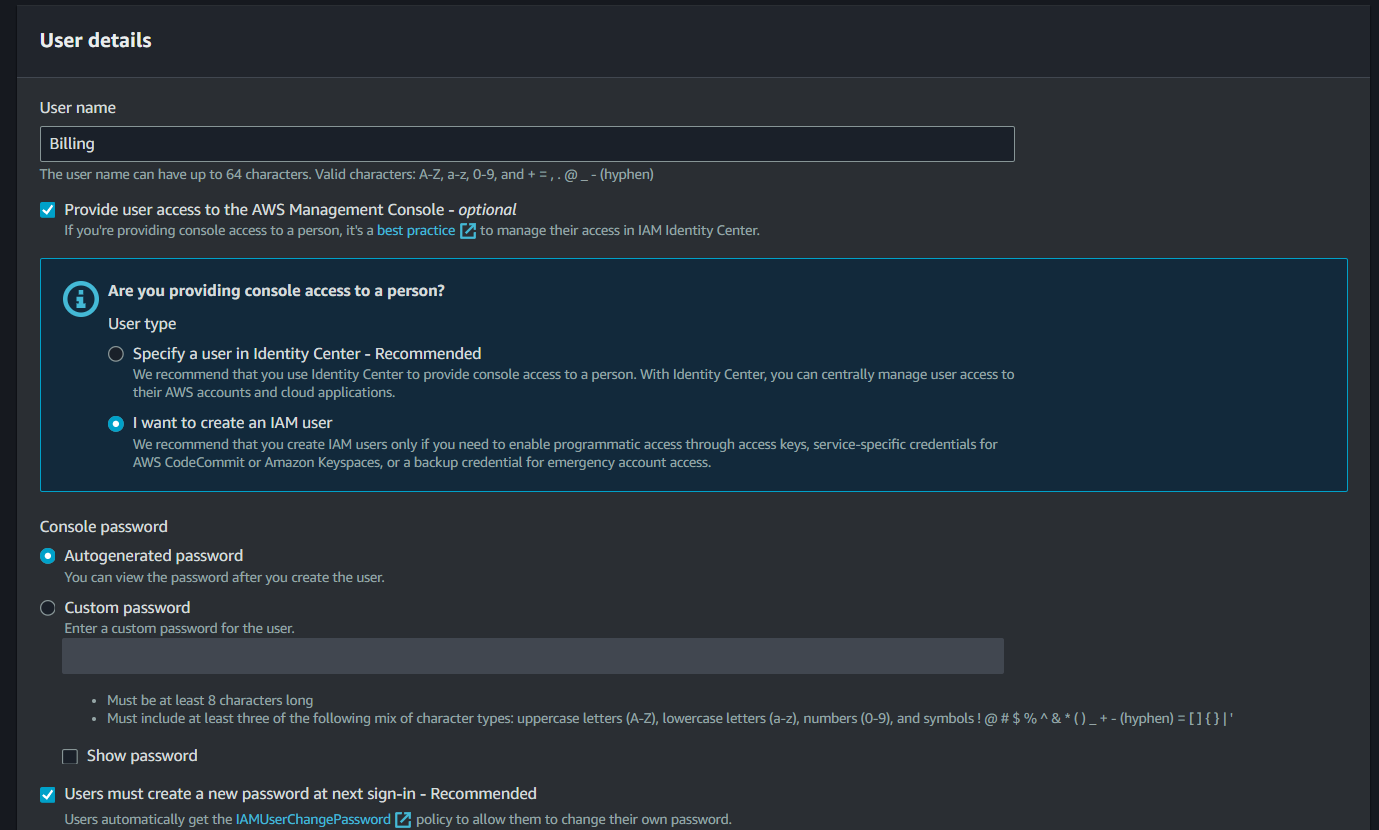Choose the Custom password option
The width and height of the screenshot is (1379, 830).
48,608
